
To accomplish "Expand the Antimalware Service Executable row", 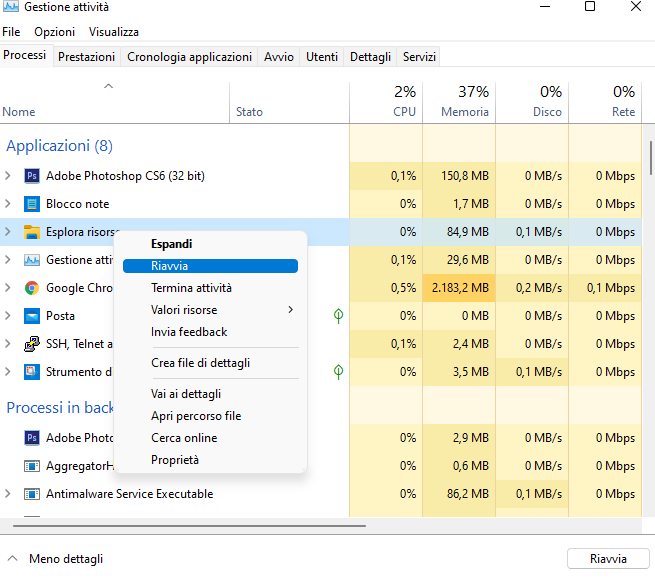I will click(8, 494).
